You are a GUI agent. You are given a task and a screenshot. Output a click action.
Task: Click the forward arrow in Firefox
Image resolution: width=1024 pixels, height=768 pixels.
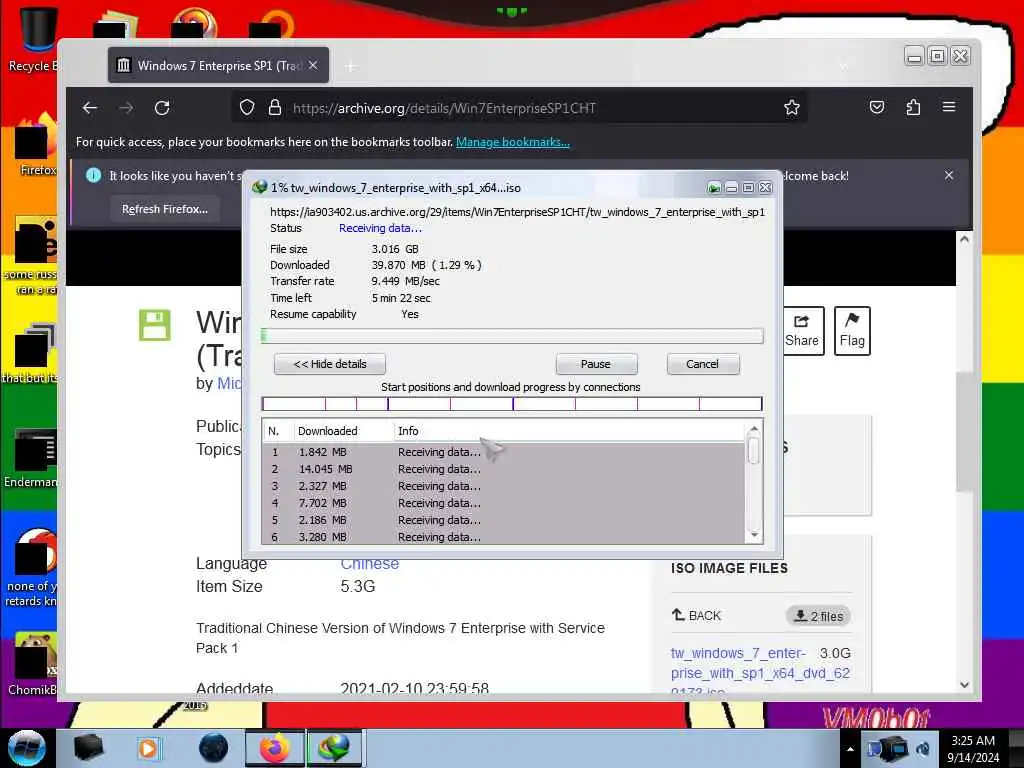point(127,108)
